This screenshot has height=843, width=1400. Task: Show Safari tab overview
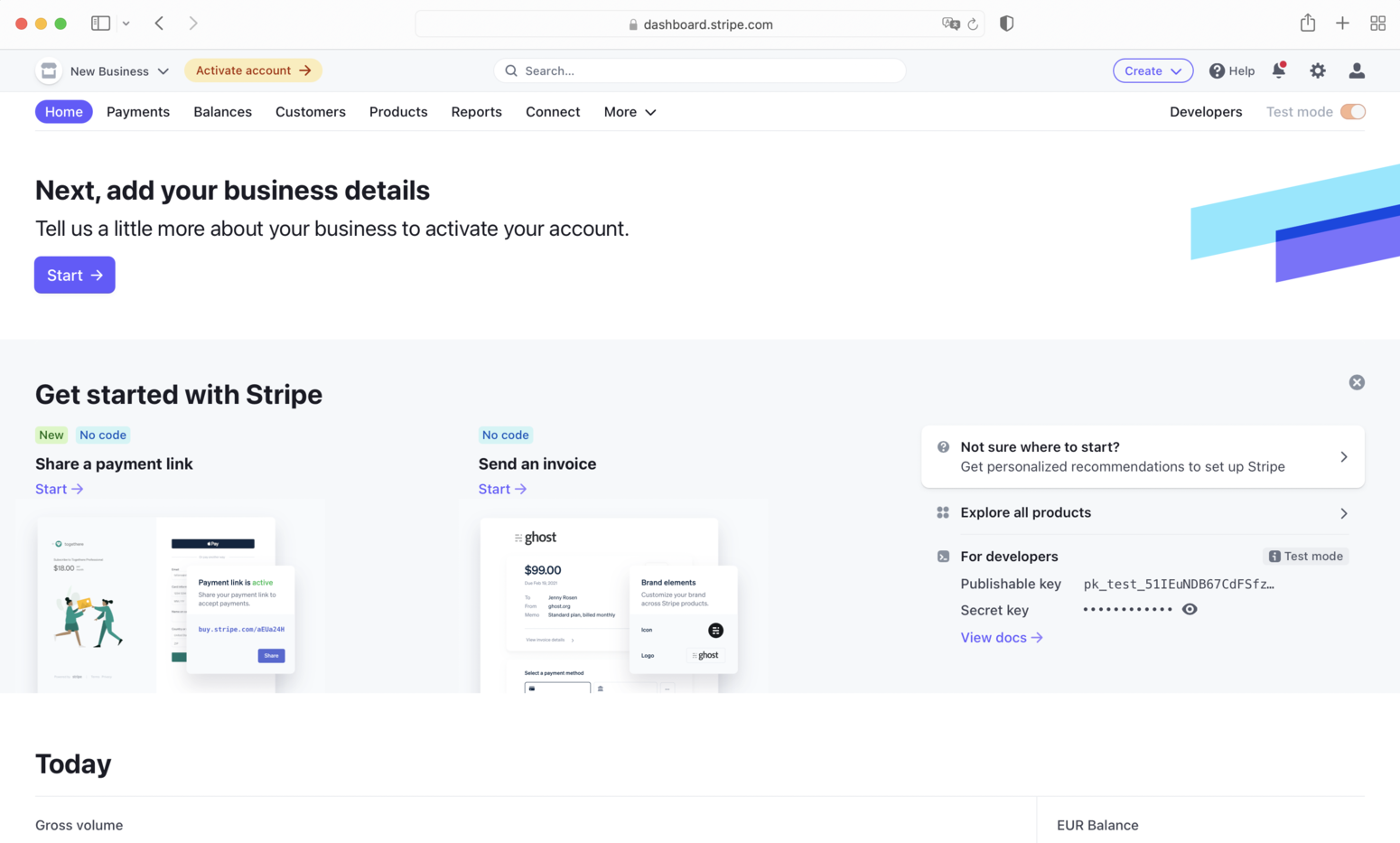(x=1377, y=23)
